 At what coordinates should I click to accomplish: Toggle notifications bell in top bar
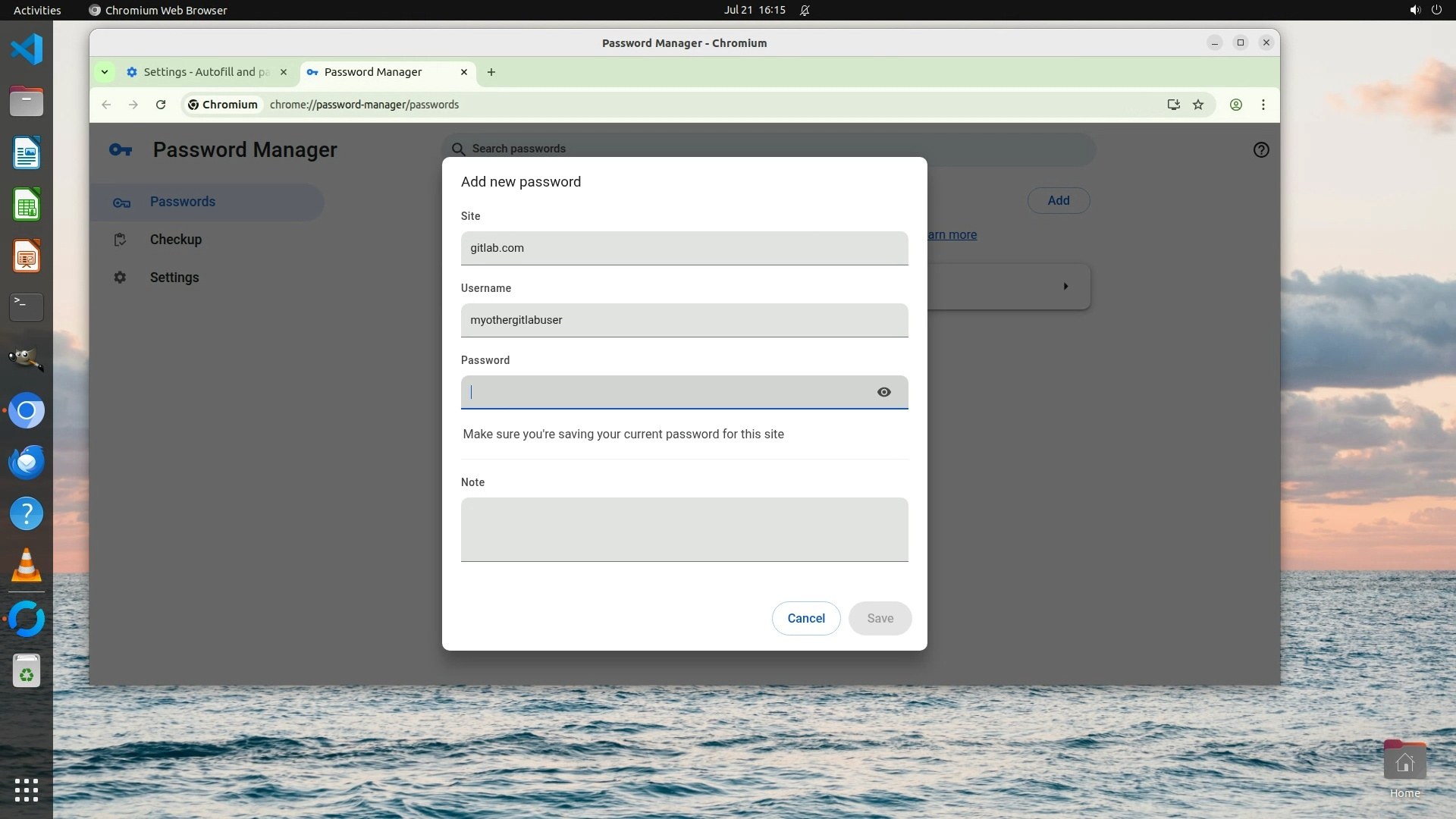tap(805, 10)
